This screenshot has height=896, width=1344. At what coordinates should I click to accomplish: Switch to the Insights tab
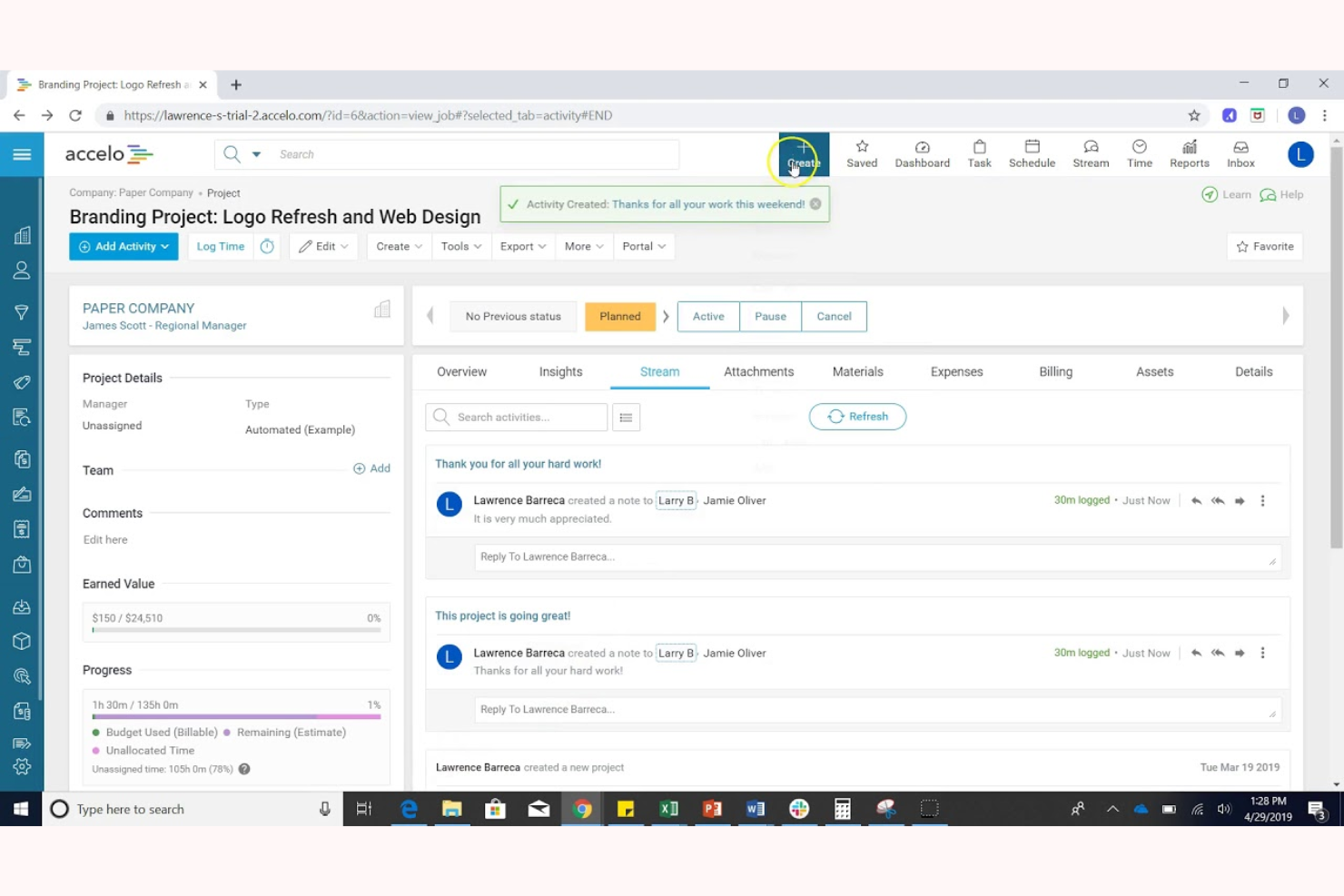click(560, 372)
